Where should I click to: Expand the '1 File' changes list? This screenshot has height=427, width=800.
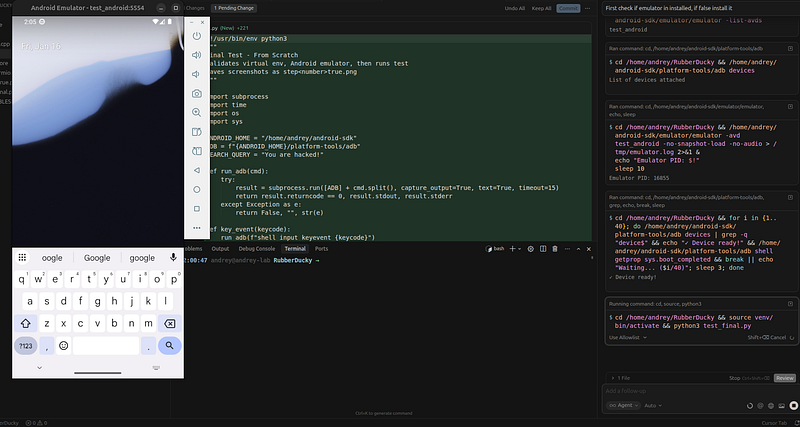pos(621,378)
